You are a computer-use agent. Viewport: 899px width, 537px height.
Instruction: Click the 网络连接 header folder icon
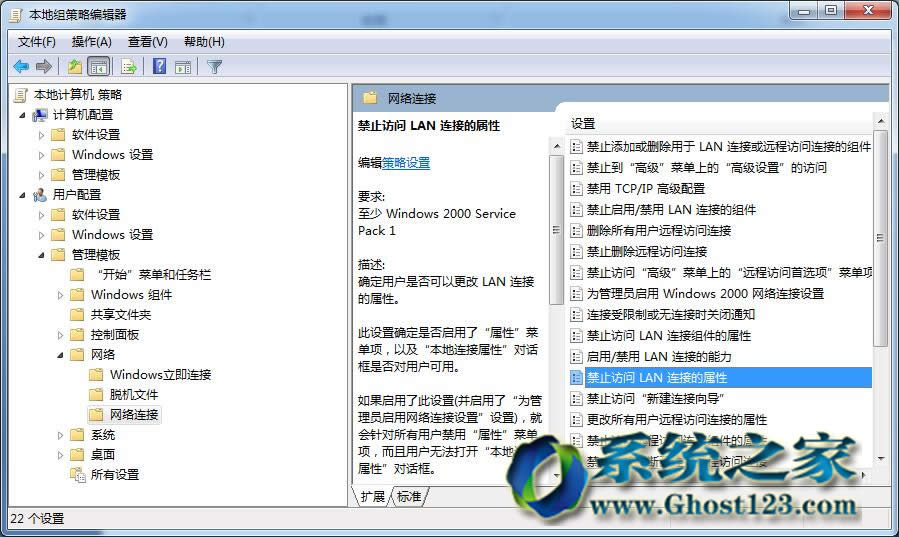click(x=370, y=97)
